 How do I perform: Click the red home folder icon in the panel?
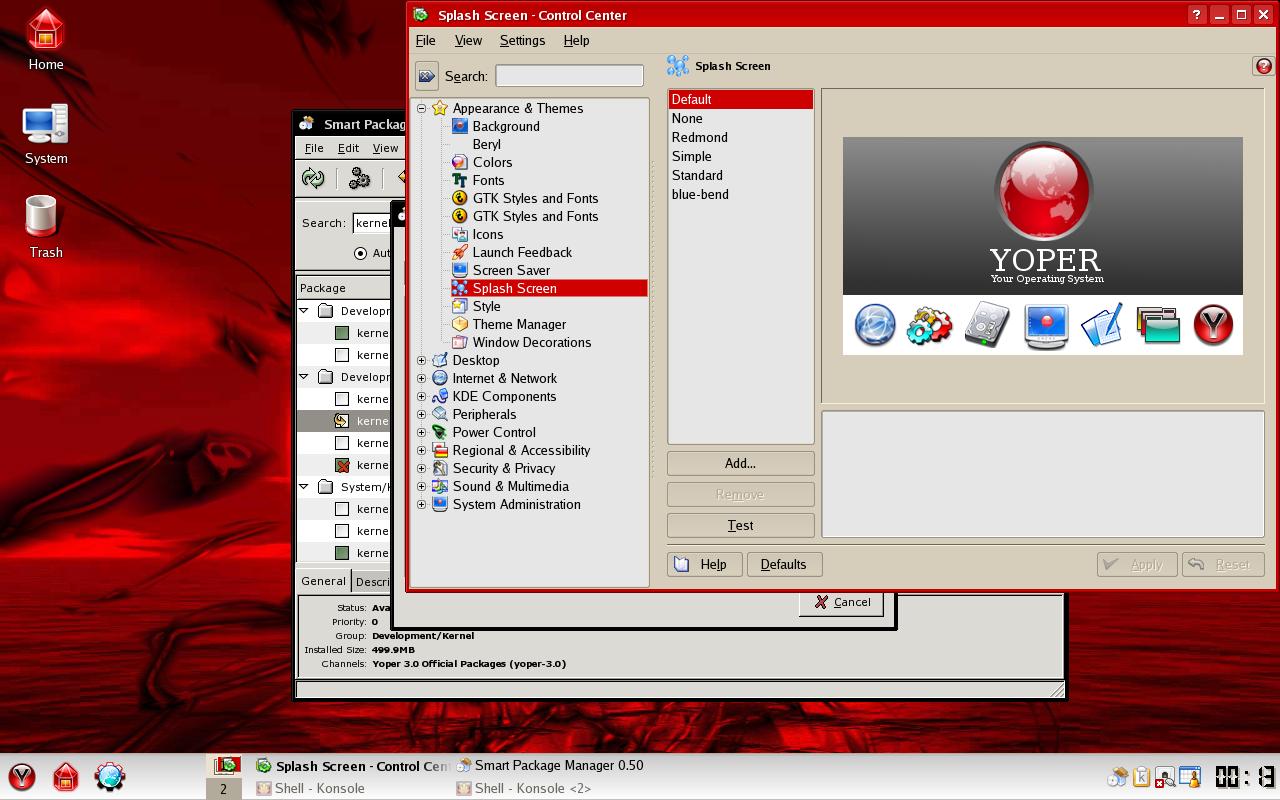tap(66, 777)
